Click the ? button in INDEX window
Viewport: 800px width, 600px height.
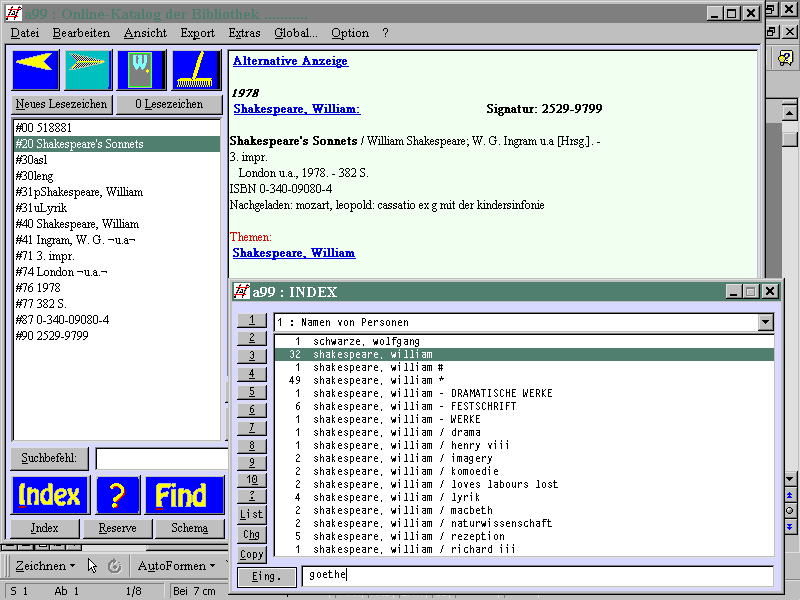tap(252, 496)
